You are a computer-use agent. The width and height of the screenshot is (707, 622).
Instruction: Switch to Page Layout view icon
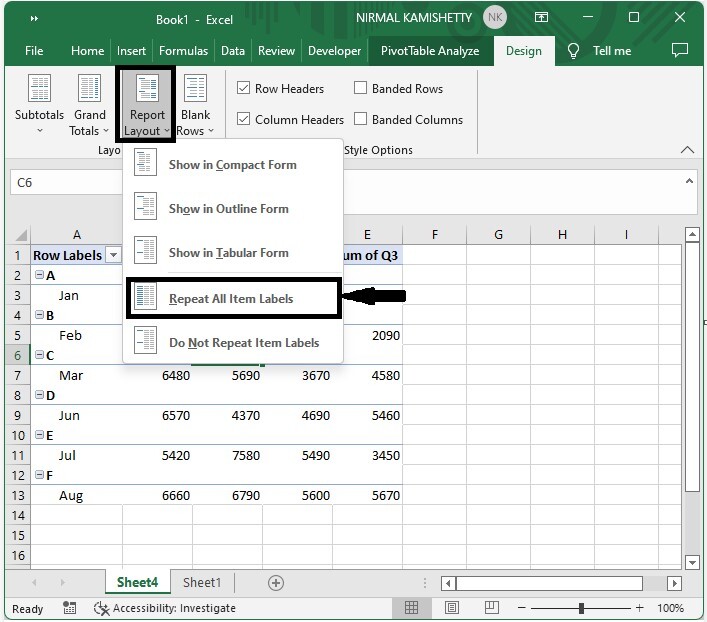[x=452, y=608]
